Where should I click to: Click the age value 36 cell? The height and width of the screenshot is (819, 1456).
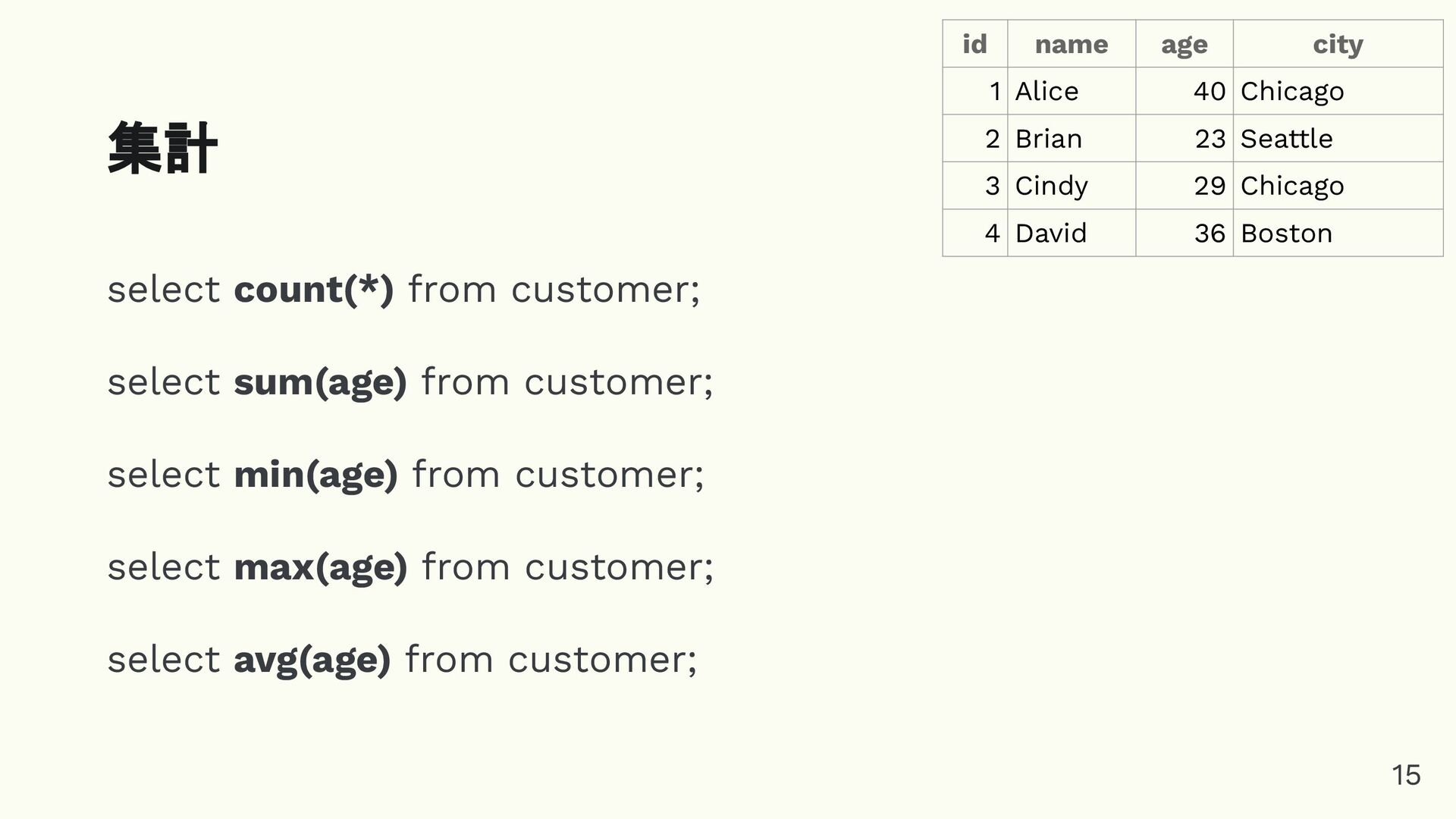click(x=1185, y=233)
